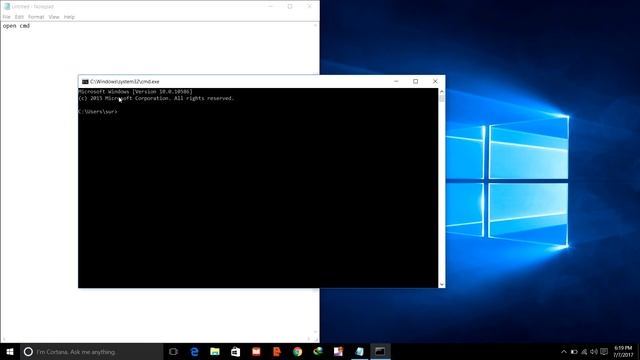Click the Command Prompt taskbar icon
The width and height of the screenshot is (640, 360).
[380, 351]
